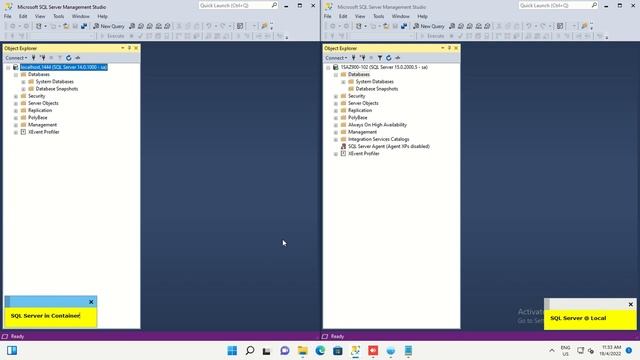
Task: Select Integration Services Catalogs folder
Action: (x=378, y=139)
